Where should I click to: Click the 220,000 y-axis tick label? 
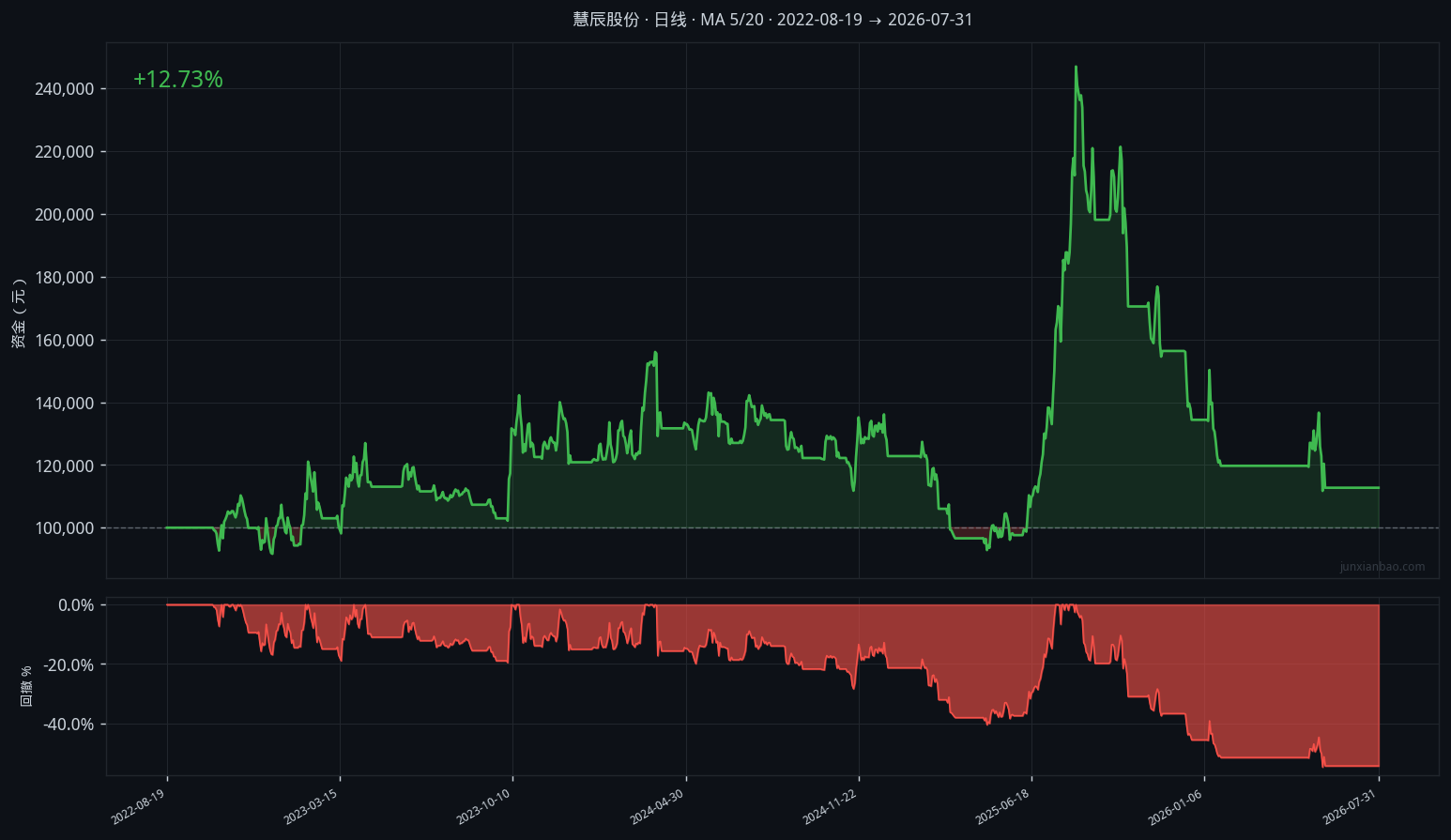pyautogui.click(x=65, y=152)
